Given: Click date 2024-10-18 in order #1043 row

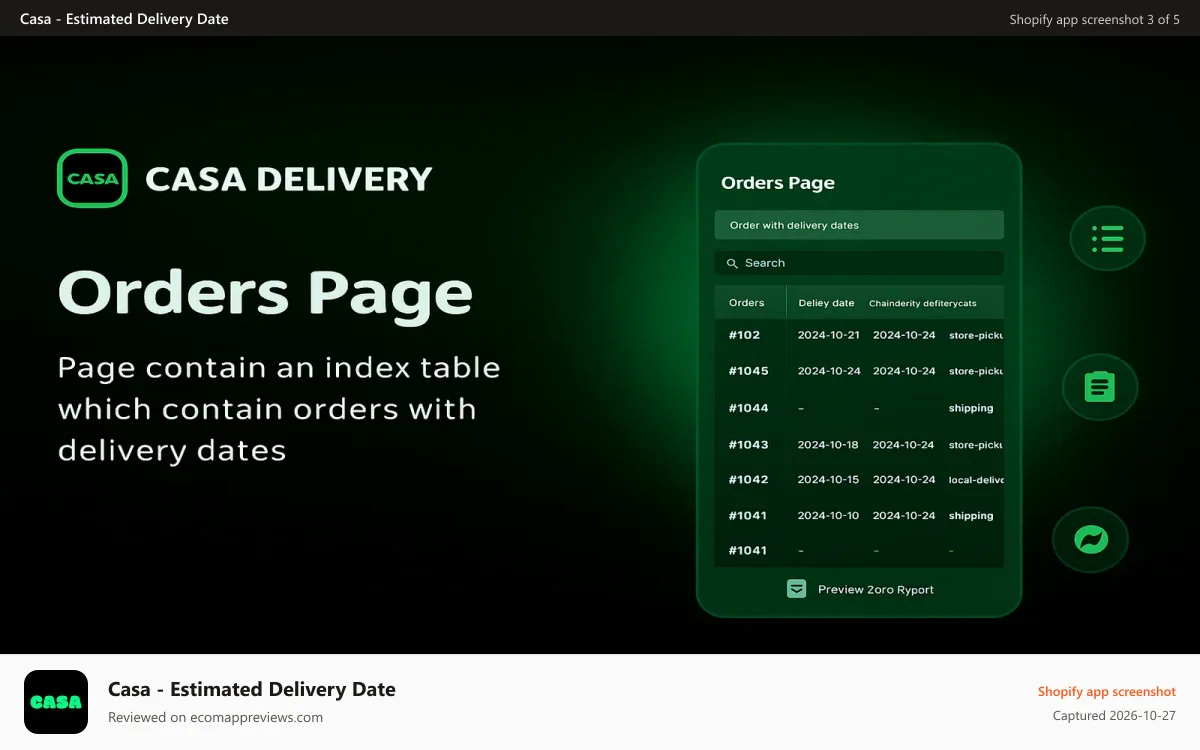Looking at the screenshot, I should 828,444.
